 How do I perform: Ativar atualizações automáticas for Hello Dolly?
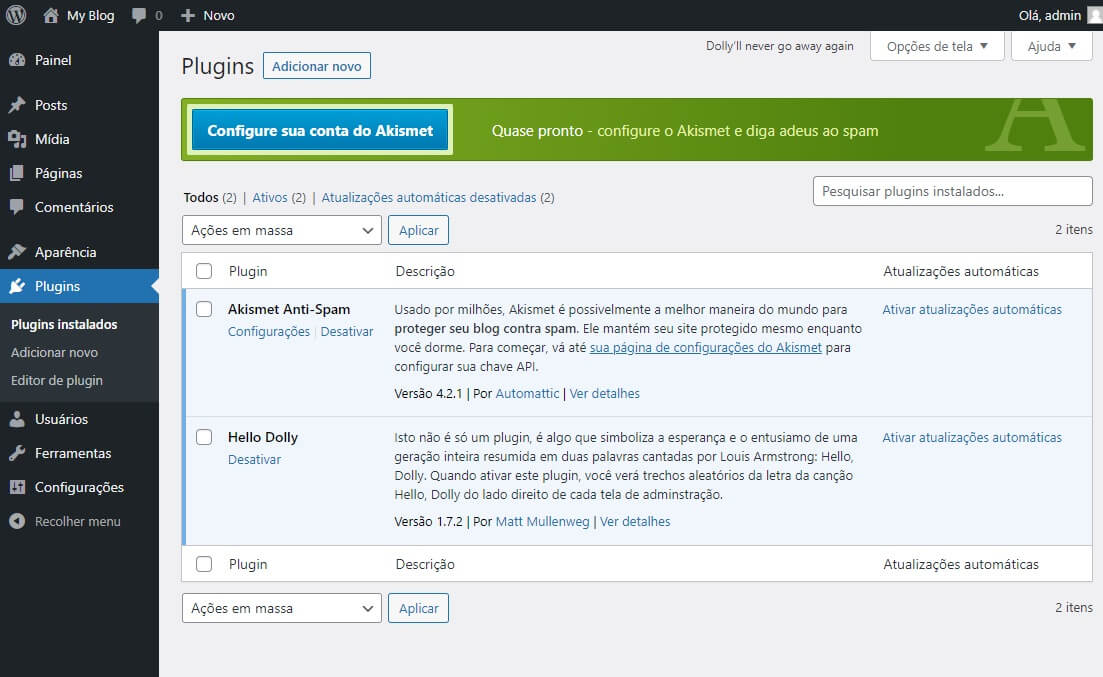pyautogui.click(x=972, y=438)
